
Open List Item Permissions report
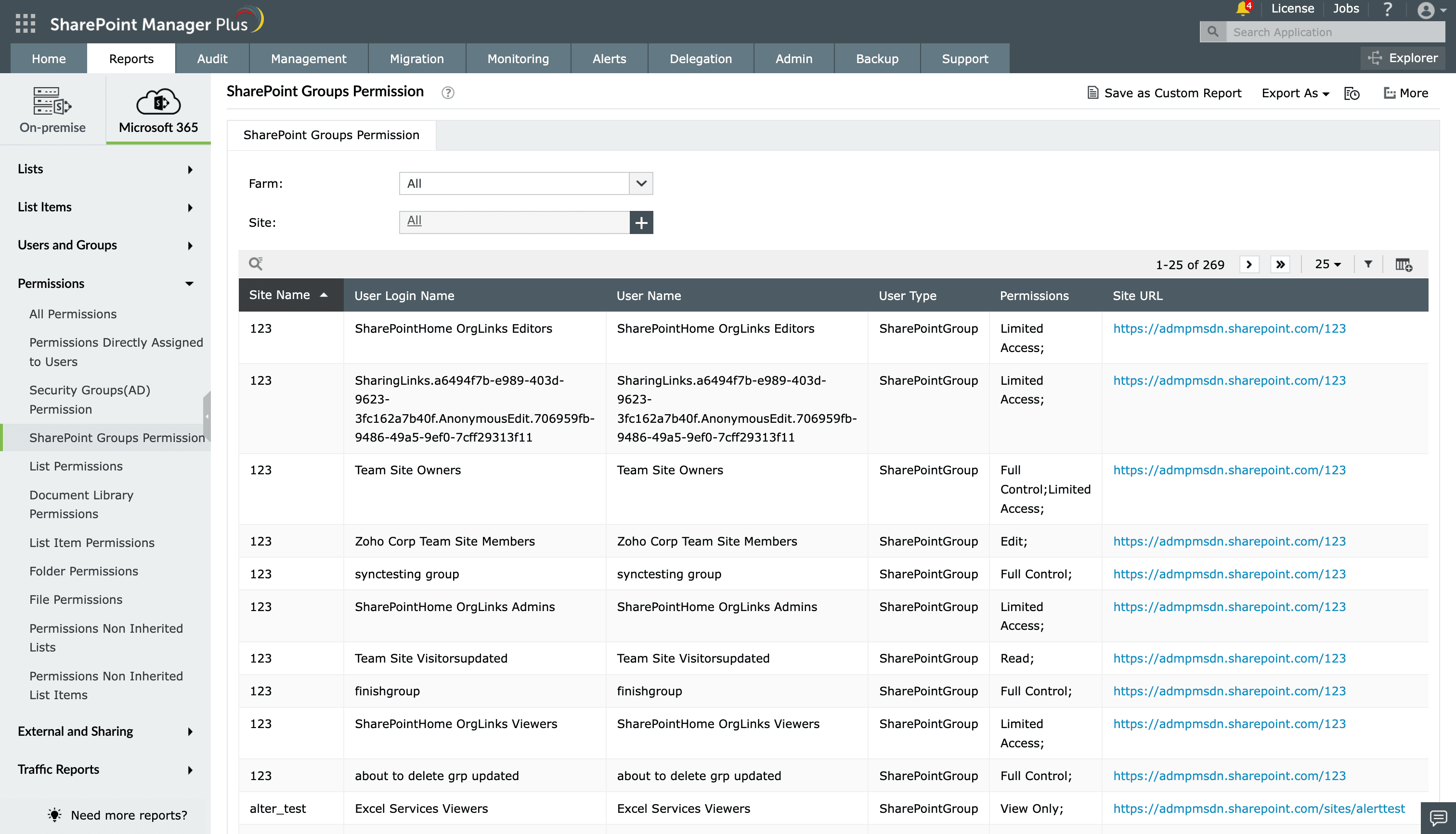click(91, 543)
